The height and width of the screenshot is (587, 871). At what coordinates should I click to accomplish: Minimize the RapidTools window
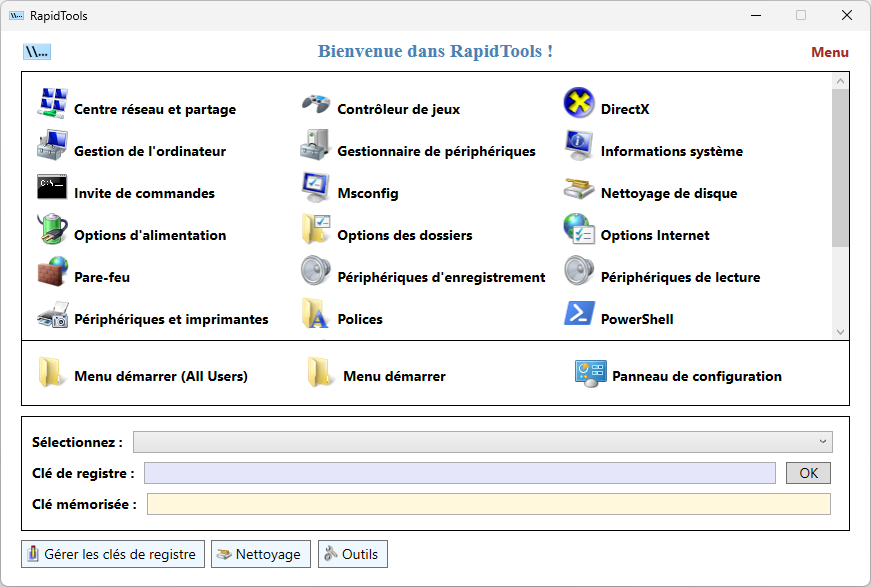(x=755, y=15)
